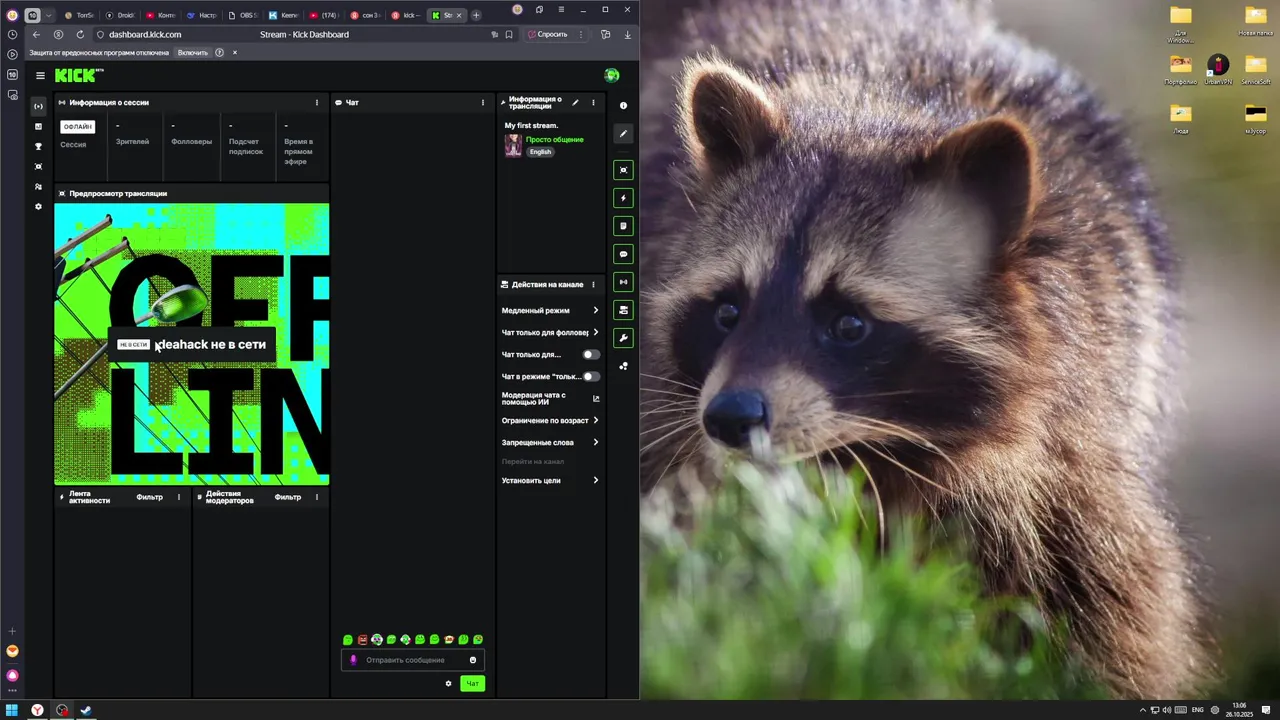Click the My first stream. title text
Viewport: 1280px width, 720px height.
(x=531, y=125)
